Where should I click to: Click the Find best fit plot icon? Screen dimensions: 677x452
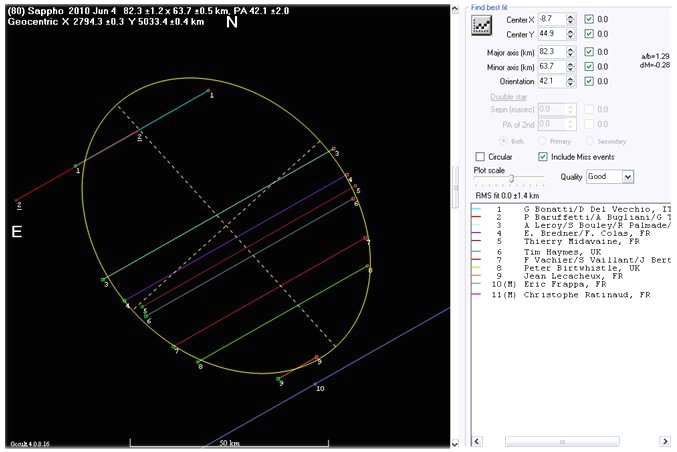[x=484, y=25]
